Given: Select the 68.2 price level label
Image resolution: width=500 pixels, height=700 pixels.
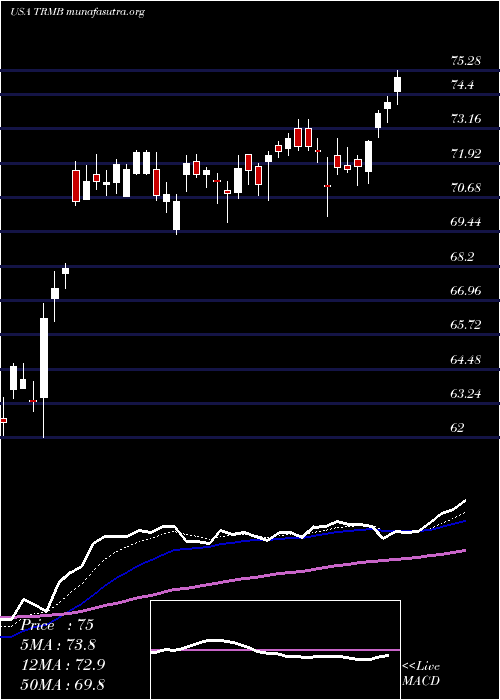Looking at the screenshot, I should click(x=462, y=257).
